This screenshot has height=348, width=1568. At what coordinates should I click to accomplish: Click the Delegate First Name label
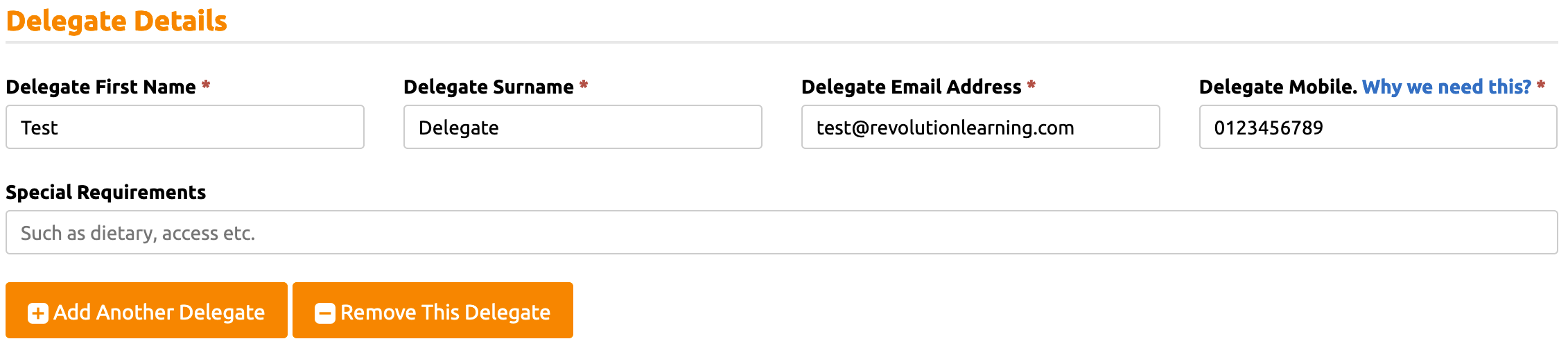(x=101, y=87)
